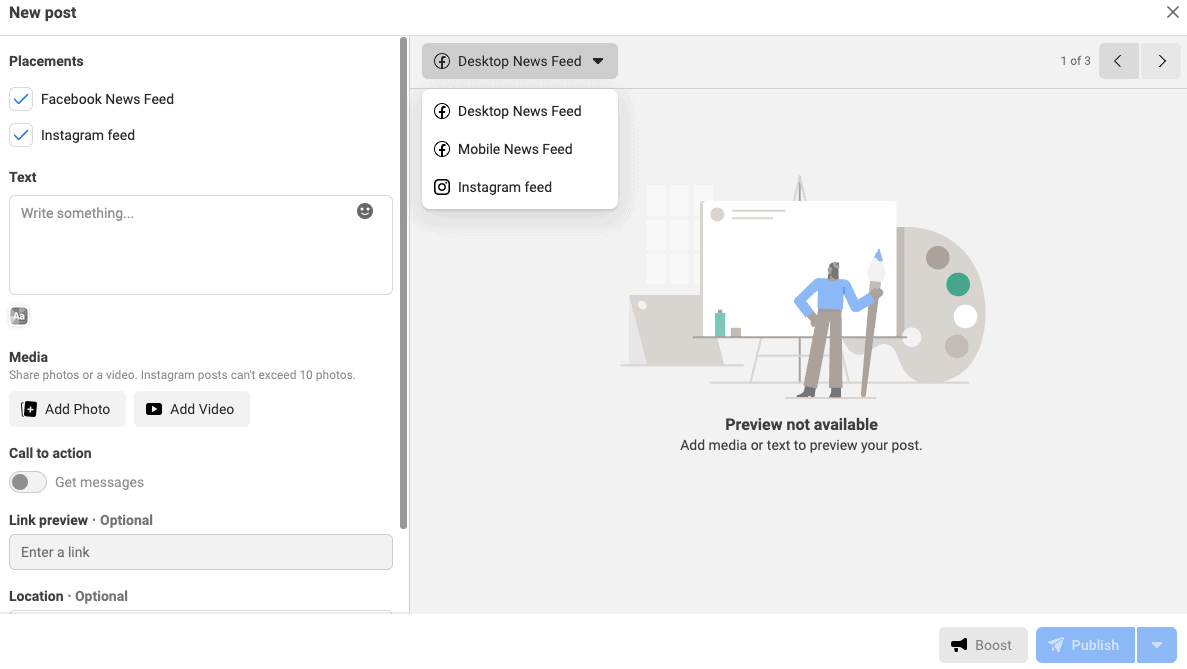Click the 'New post' dialog title
Screen dimensions: 1187x669
pos(42,13)
